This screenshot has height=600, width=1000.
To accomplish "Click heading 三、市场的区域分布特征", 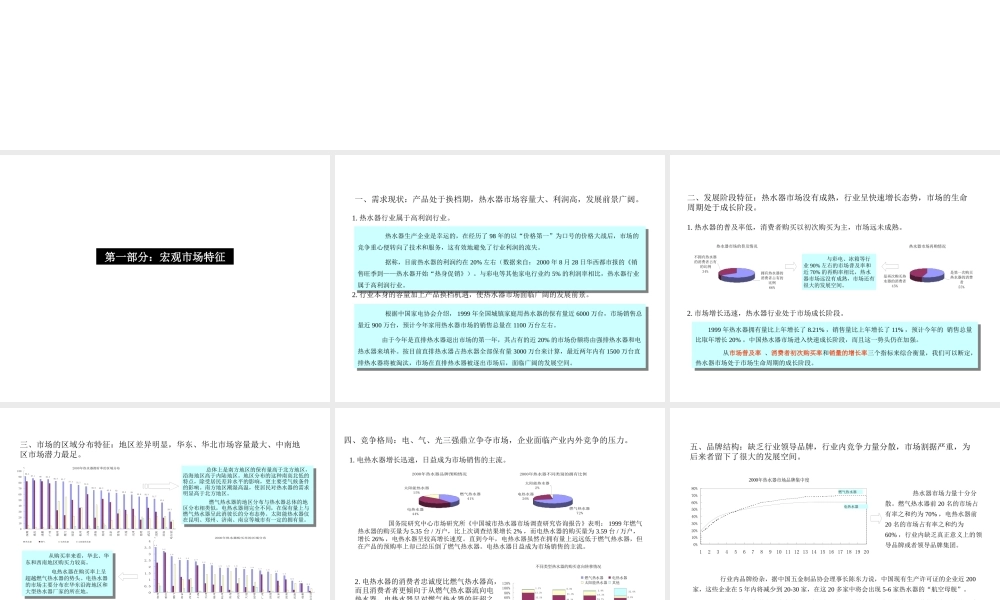I will [x=160, y=449].
